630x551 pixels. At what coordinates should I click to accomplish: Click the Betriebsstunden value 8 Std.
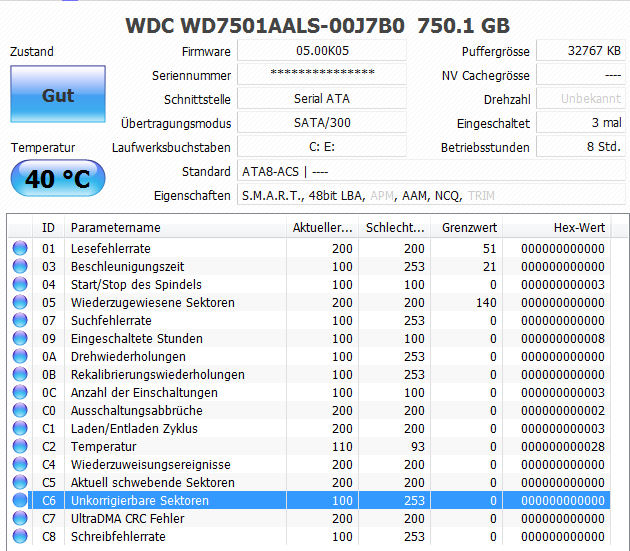pyautogui.click(x=581, y=147)
